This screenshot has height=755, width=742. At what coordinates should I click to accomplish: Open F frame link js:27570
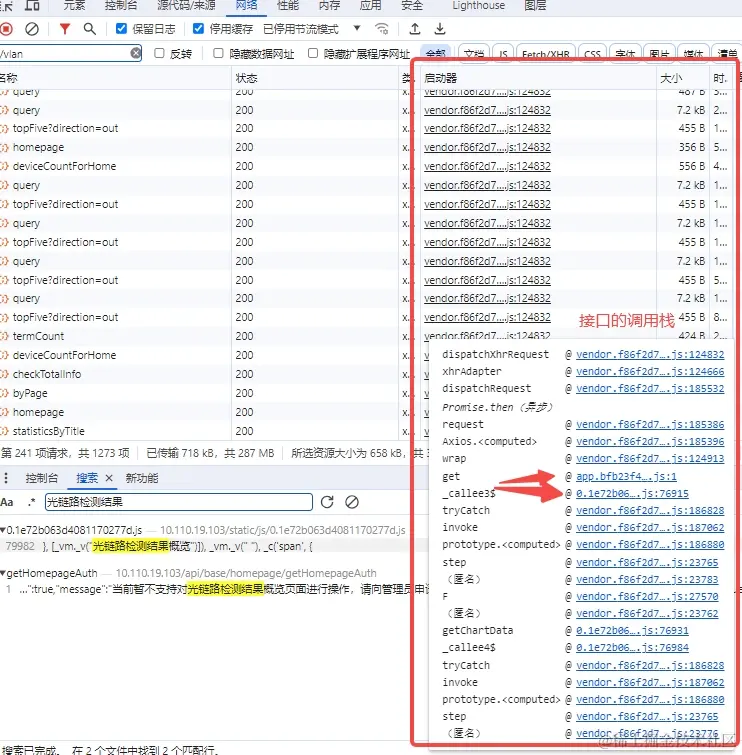pyautogui.click(x=647, y=596)
